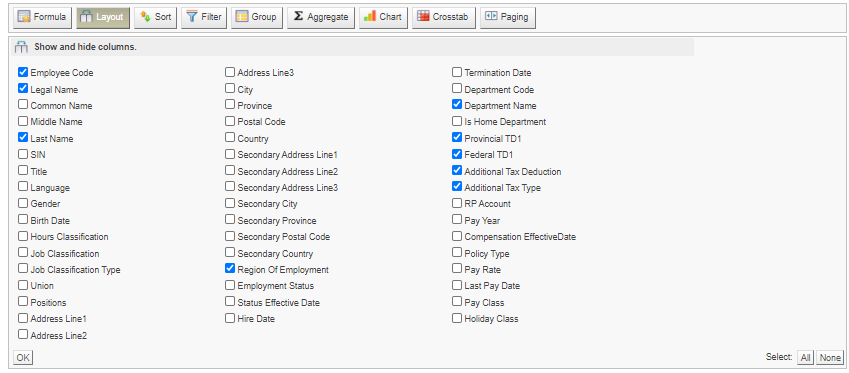Enable the Common Name column

23,104
